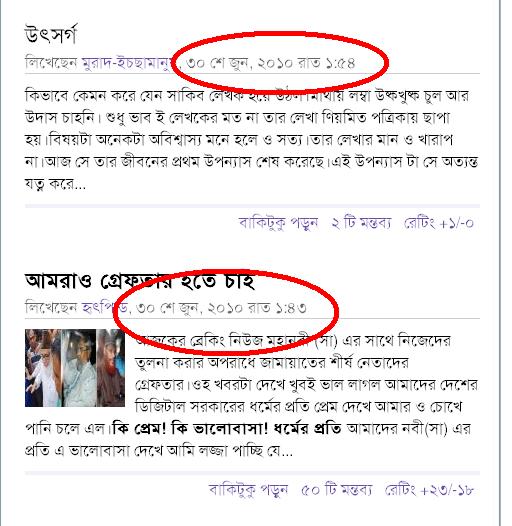The image size is (512, 526).
Task: Open post আমরাও গ্রেফতার হতে চাই
Action: (x=140, y=281)
